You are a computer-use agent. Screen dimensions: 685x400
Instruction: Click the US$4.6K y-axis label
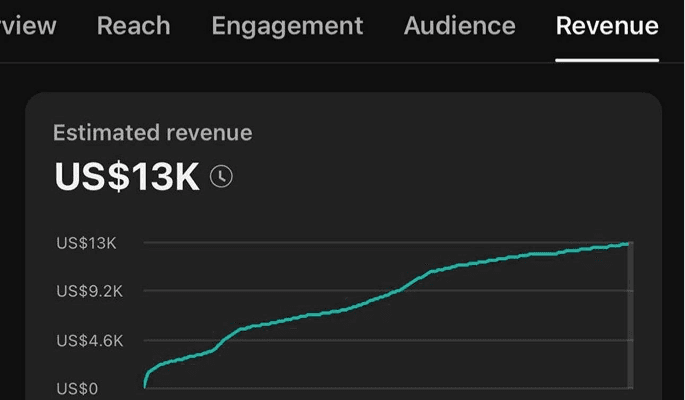point(90,341)
